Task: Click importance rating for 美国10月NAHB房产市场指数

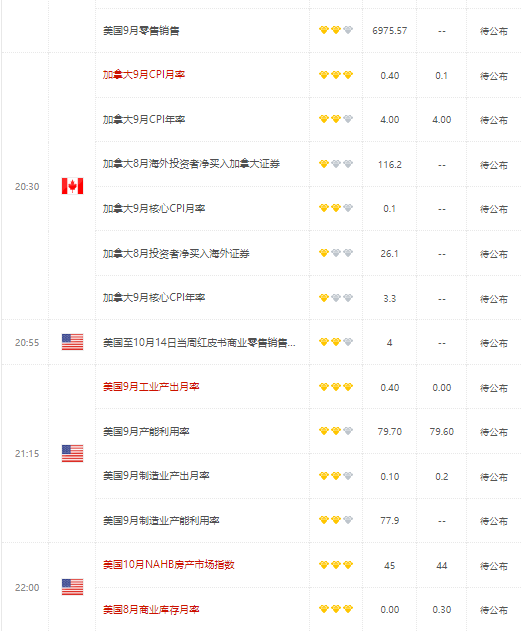Action: click(x=336, y=565)
